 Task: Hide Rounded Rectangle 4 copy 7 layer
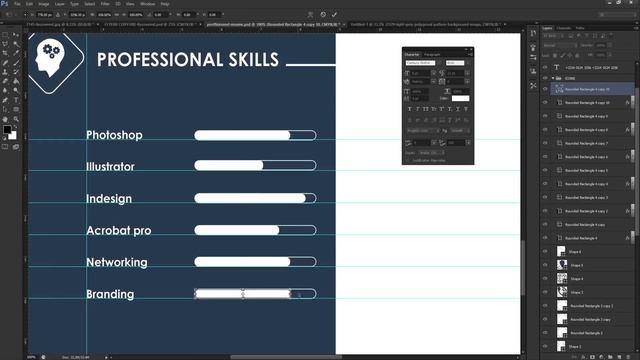pyautogui.click(x=545, y=143)
